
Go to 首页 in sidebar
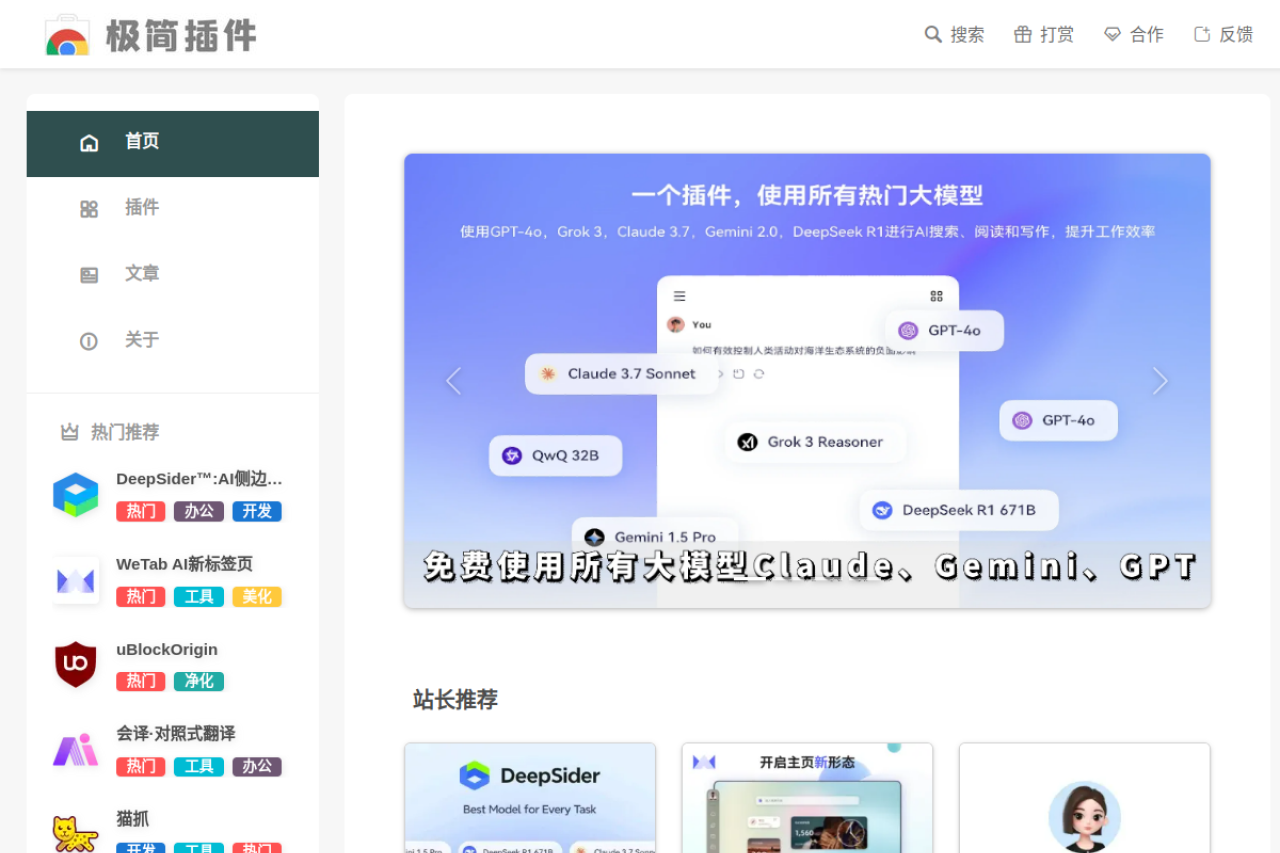pyautogui.click(x=173, y=143)
